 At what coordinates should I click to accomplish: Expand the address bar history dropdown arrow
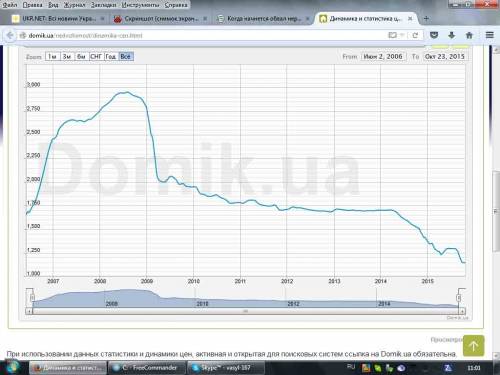(403, 35)
